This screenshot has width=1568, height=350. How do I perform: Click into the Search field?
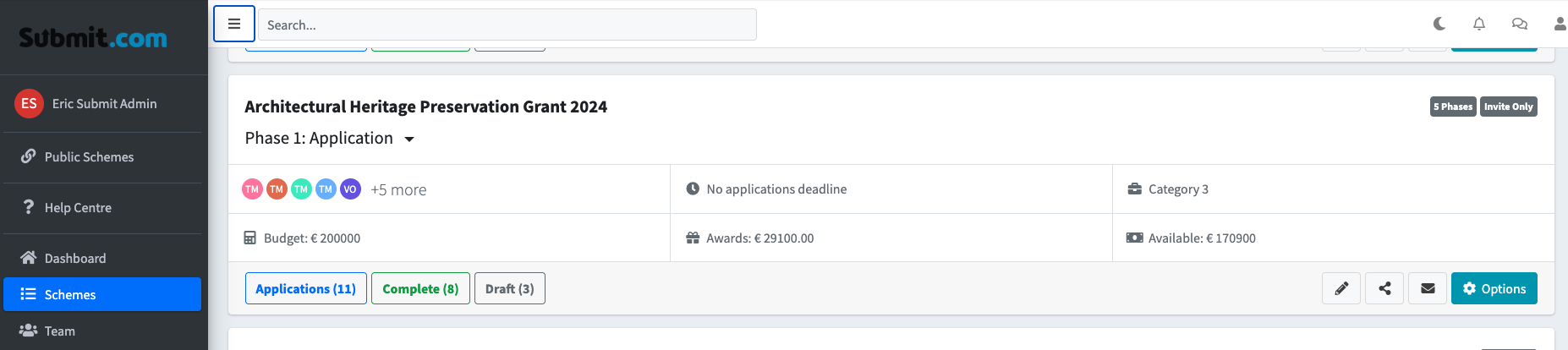click(507, 25)
